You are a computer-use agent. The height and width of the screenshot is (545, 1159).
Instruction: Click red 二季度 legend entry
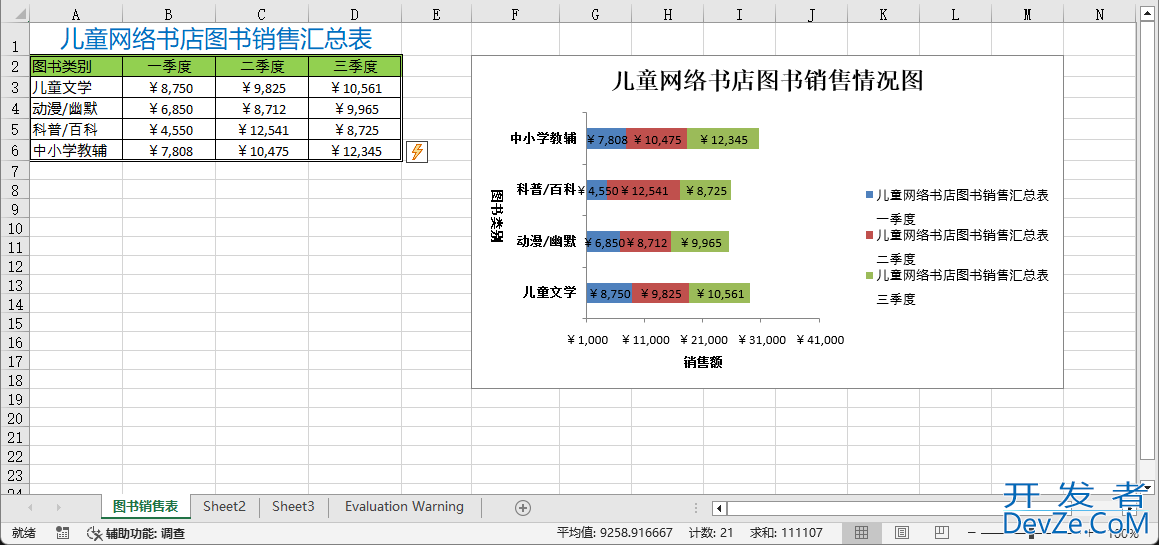coord(956,246)
